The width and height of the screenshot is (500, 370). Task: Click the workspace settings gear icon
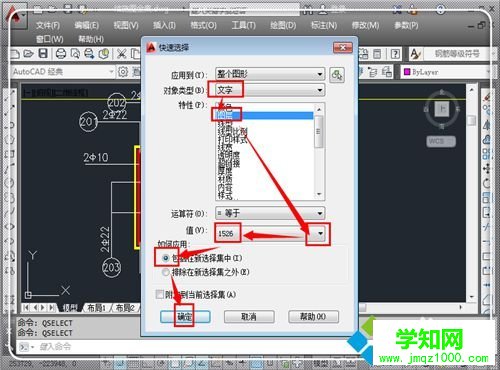tap(123, 72)
